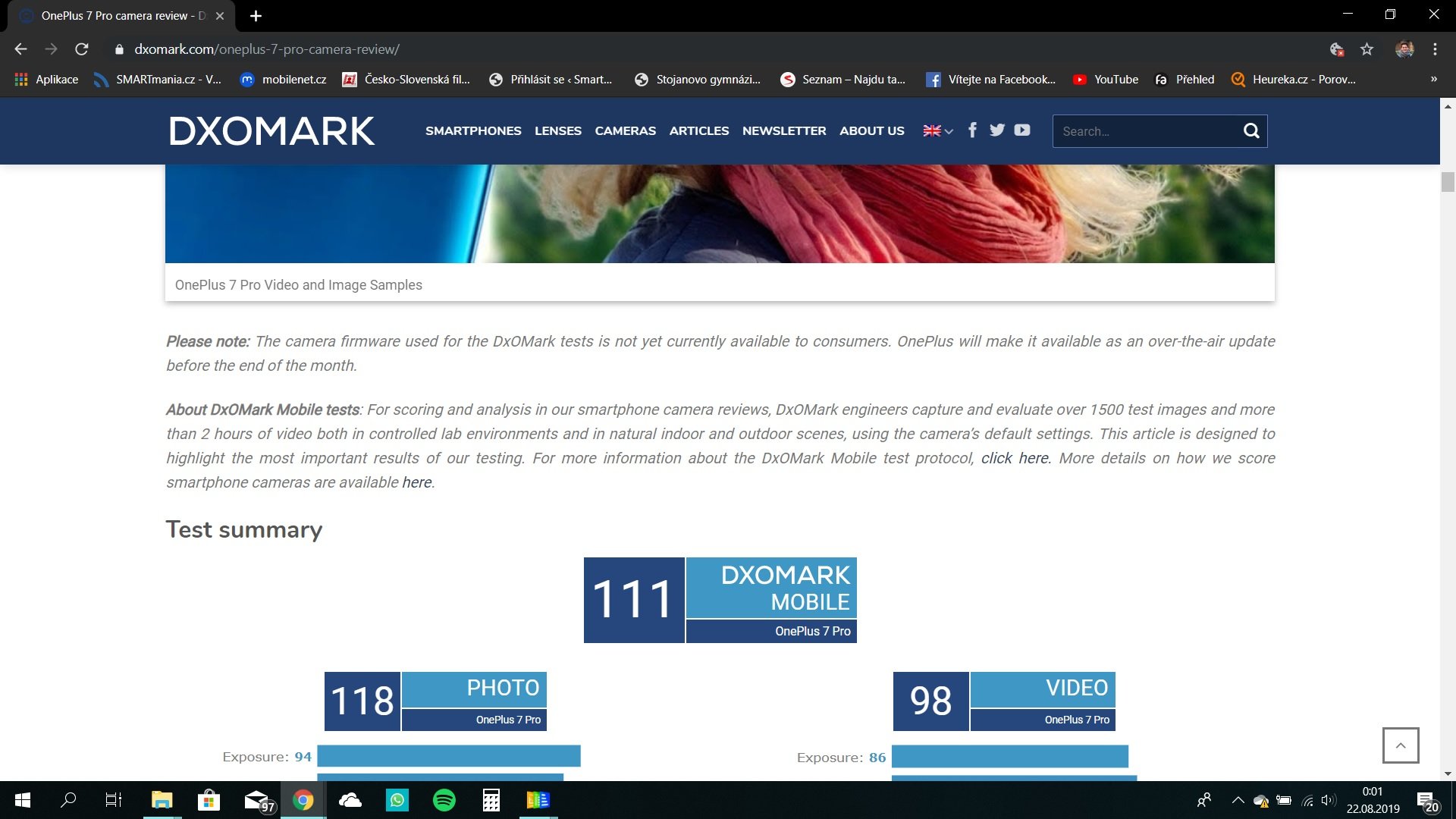Screen dimensions: 1456x819
Task: Click the Photo Exposure 94 bar
Action: (x=449, y=756)
